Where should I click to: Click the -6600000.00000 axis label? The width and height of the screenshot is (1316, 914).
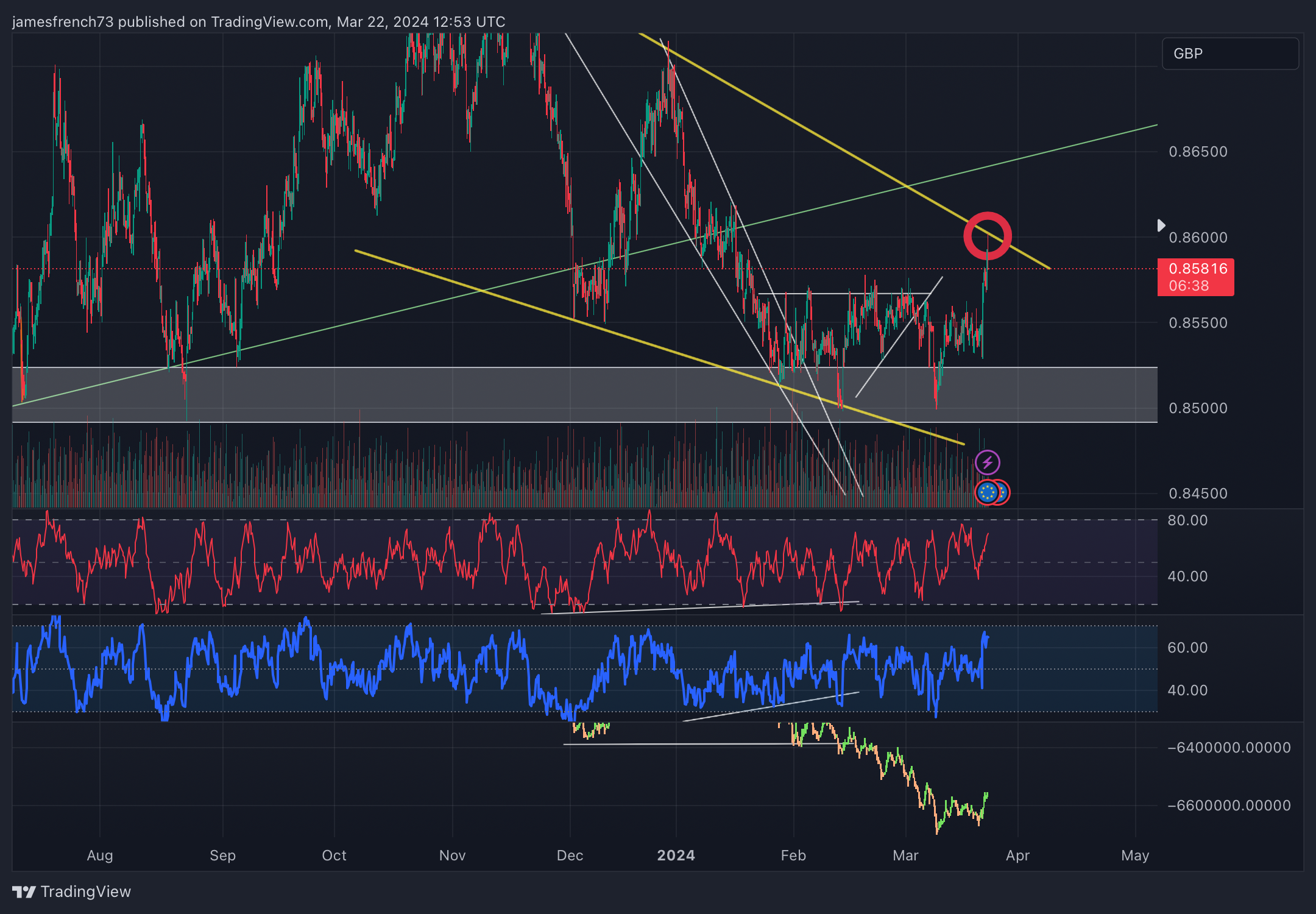(x=1229, y=806)
